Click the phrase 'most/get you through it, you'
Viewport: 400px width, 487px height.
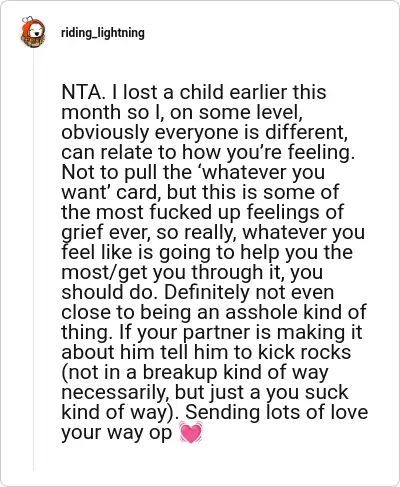[x=192, y=273]
